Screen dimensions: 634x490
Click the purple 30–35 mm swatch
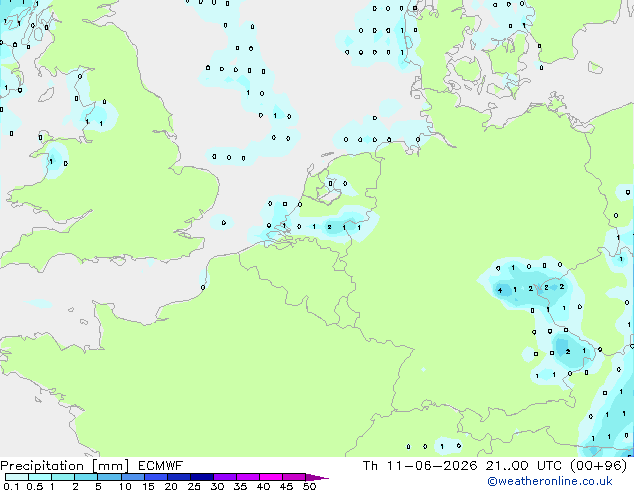pyautogui.click(x=224, y=477)
